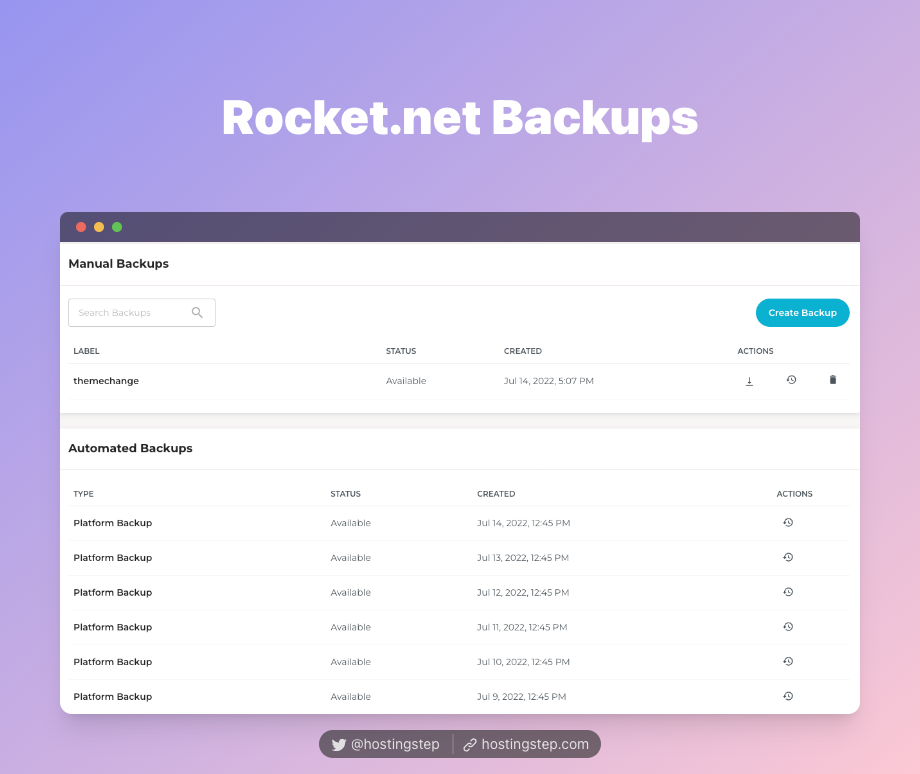Click the STATUS header in Automated Backups
The width and height of the screenshot is (920, 774).
pyautogui.click(x=346, y=494)
